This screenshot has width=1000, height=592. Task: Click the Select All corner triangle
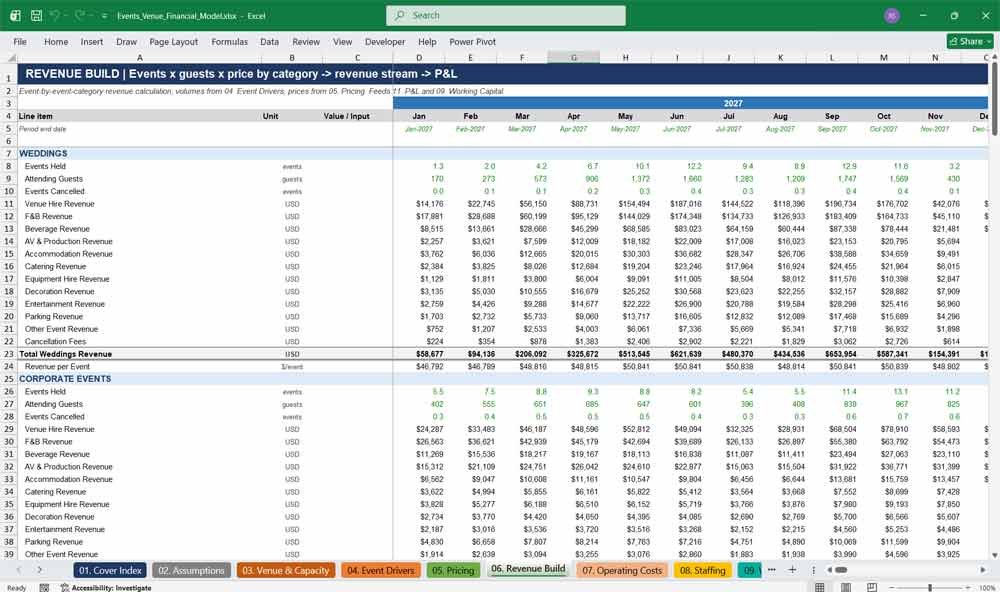[x=11, y=57]
